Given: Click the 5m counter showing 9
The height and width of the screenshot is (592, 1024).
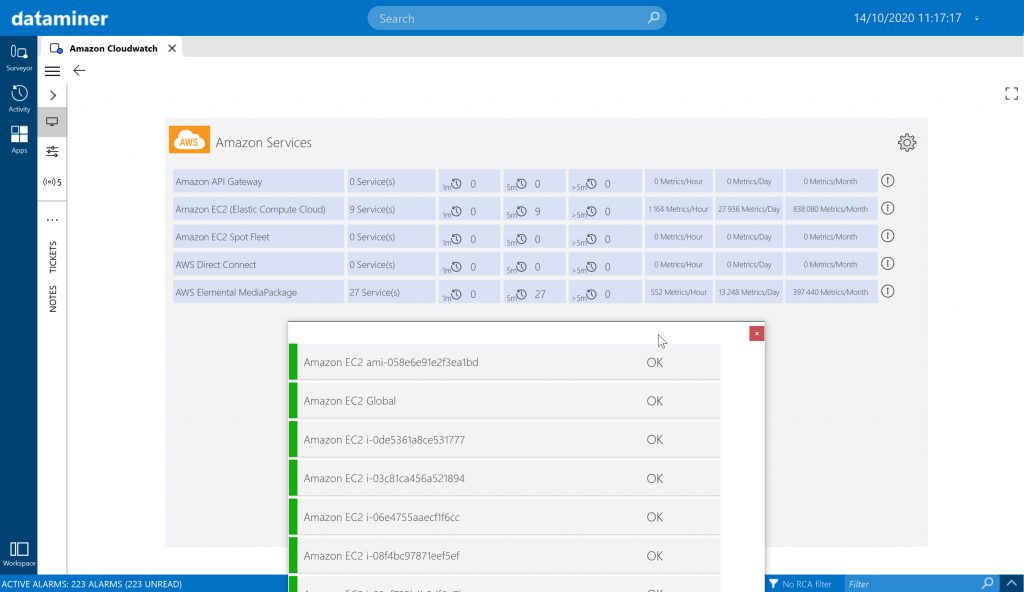Looking at the screenshot, I should [534, 210].
